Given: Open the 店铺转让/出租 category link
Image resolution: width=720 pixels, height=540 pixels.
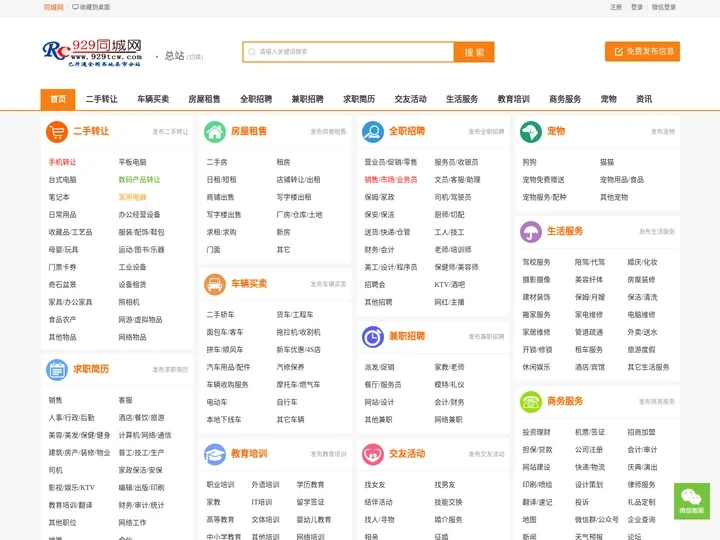Looking at the screenshot, I should (x=298, y=180).
